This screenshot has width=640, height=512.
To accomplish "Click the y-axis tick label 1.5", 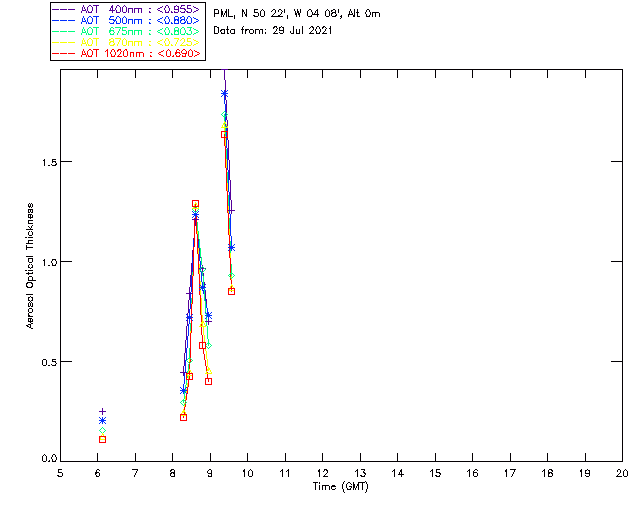I will [x=49, y=162].
